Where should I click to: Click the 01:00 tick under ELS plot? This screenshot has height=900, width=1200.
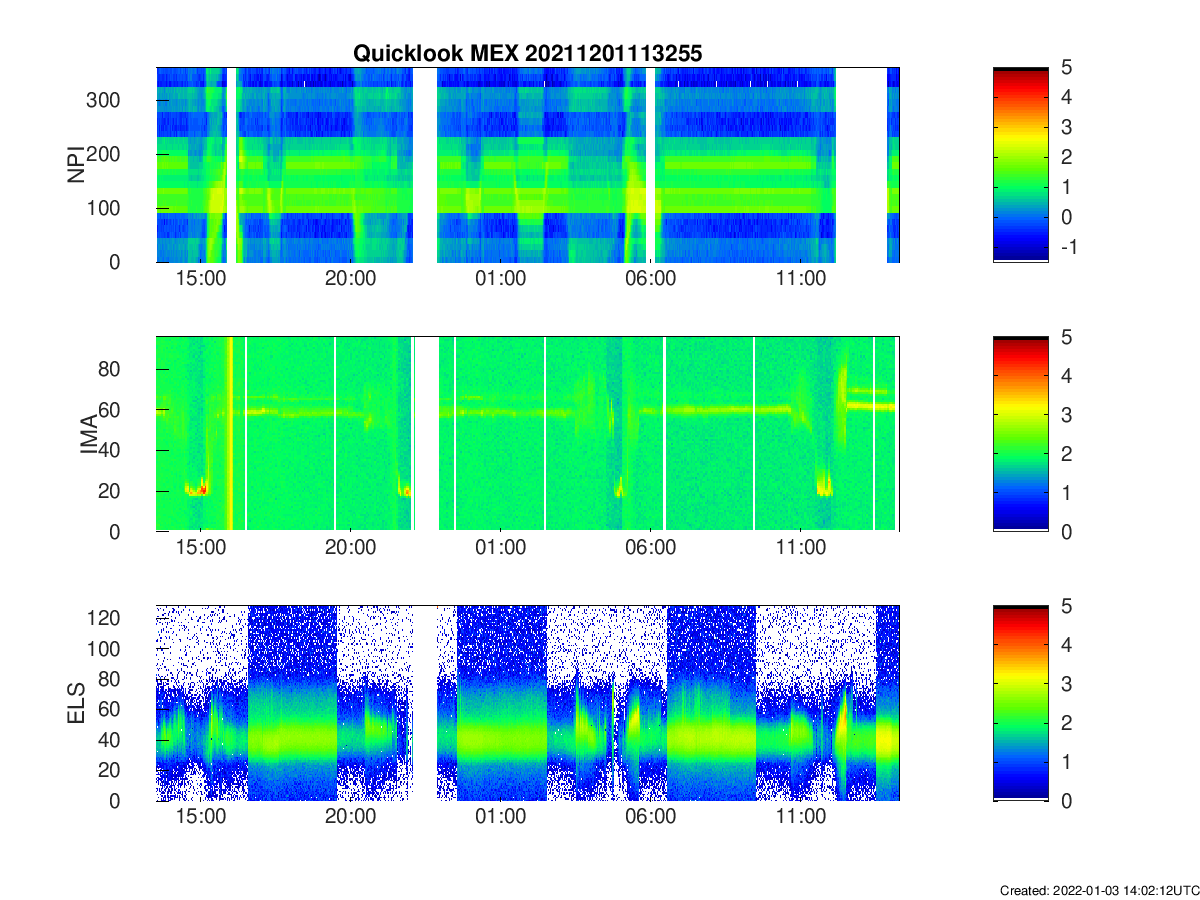pyautogui.click(x=501, y=818)
